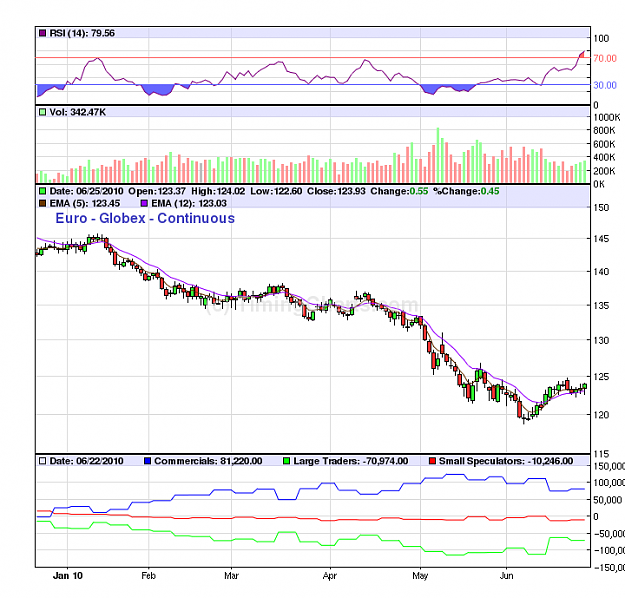This screenshot has width=625, height=598.
Task: Click the 'Euro - Globex - Continuous' title
Action: [x=145, y=218]
